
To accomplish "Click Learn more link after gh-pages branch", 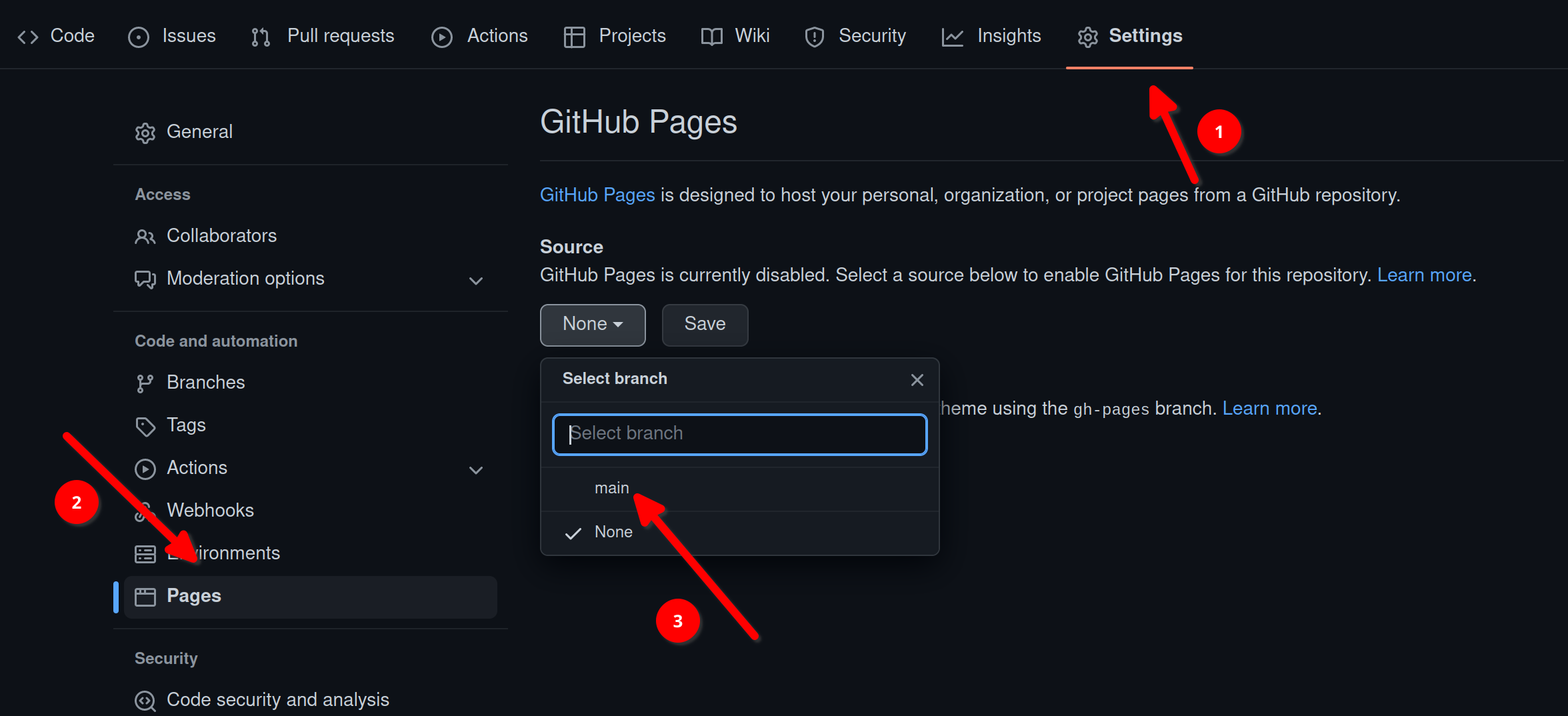I will [1270, 408].
